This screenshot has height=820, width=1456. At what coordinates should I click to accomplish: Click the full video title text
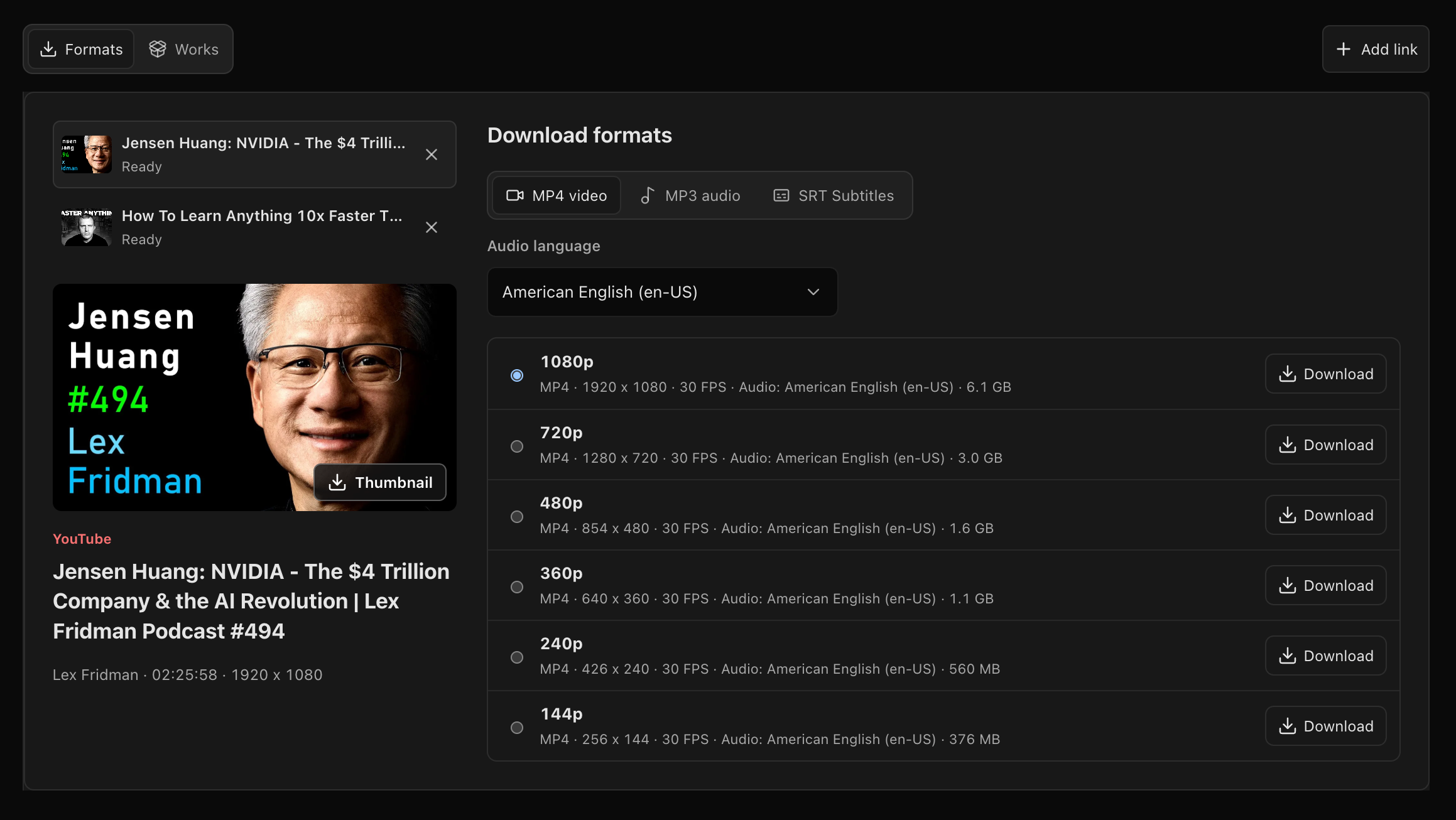251,601
